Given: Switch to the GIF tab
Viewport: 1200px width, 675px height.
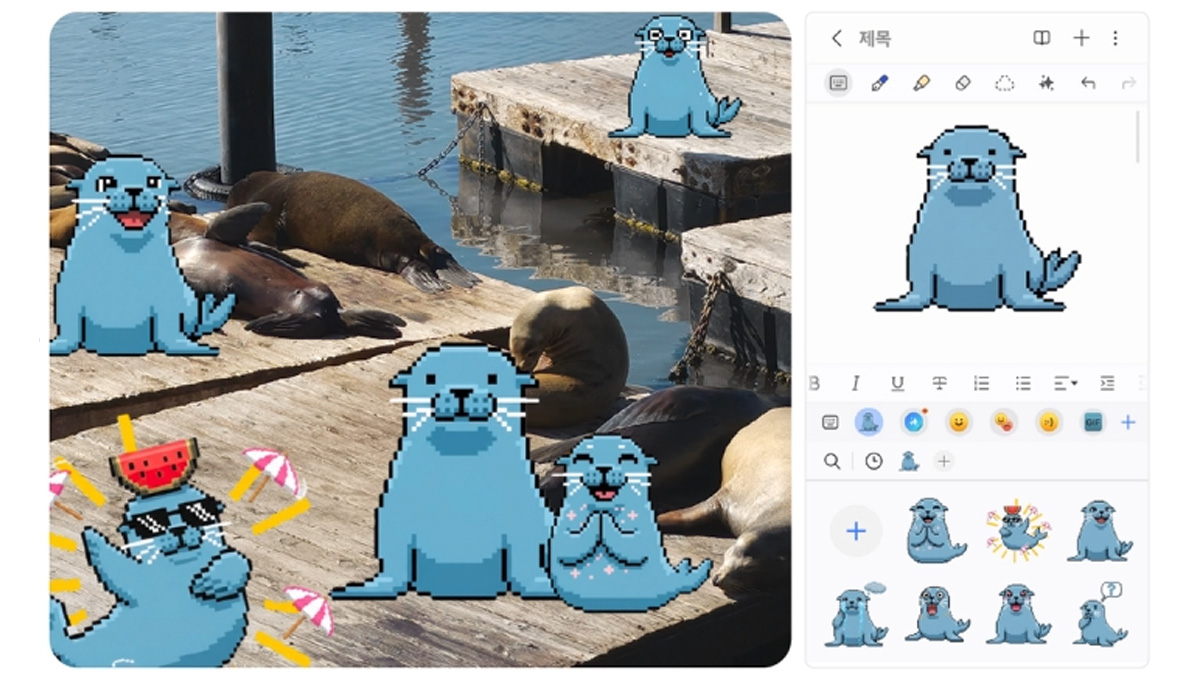Looking at the screenshot, I should pos(1093,423).
